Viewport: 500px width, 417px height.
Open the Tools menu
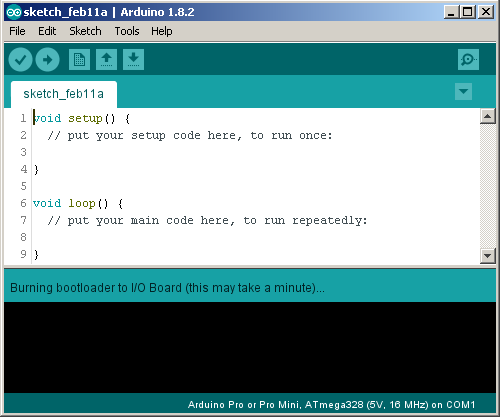(127, 31)
